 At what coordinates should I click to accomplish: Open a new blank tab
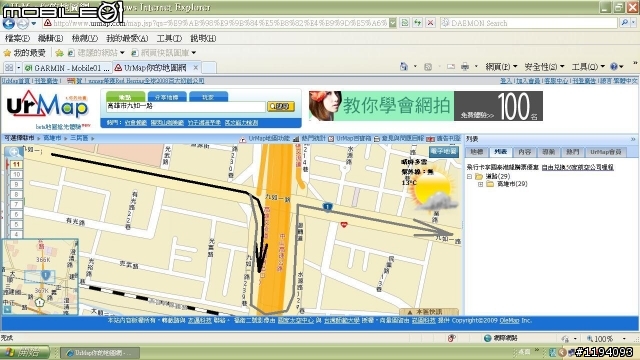(x=209, y=67)
